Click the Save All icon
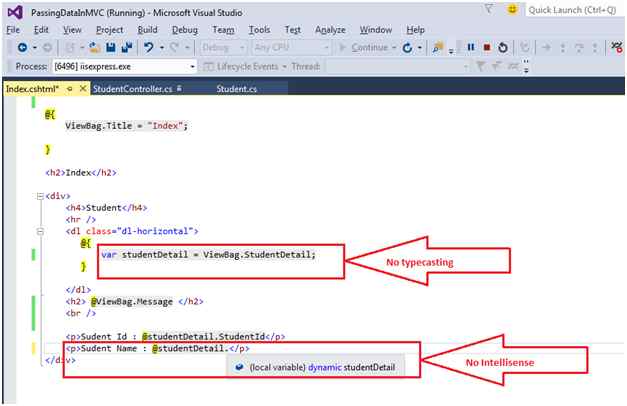Image resolution: width=627 pixels, height=406 pixels. click(x=127, y=48)
